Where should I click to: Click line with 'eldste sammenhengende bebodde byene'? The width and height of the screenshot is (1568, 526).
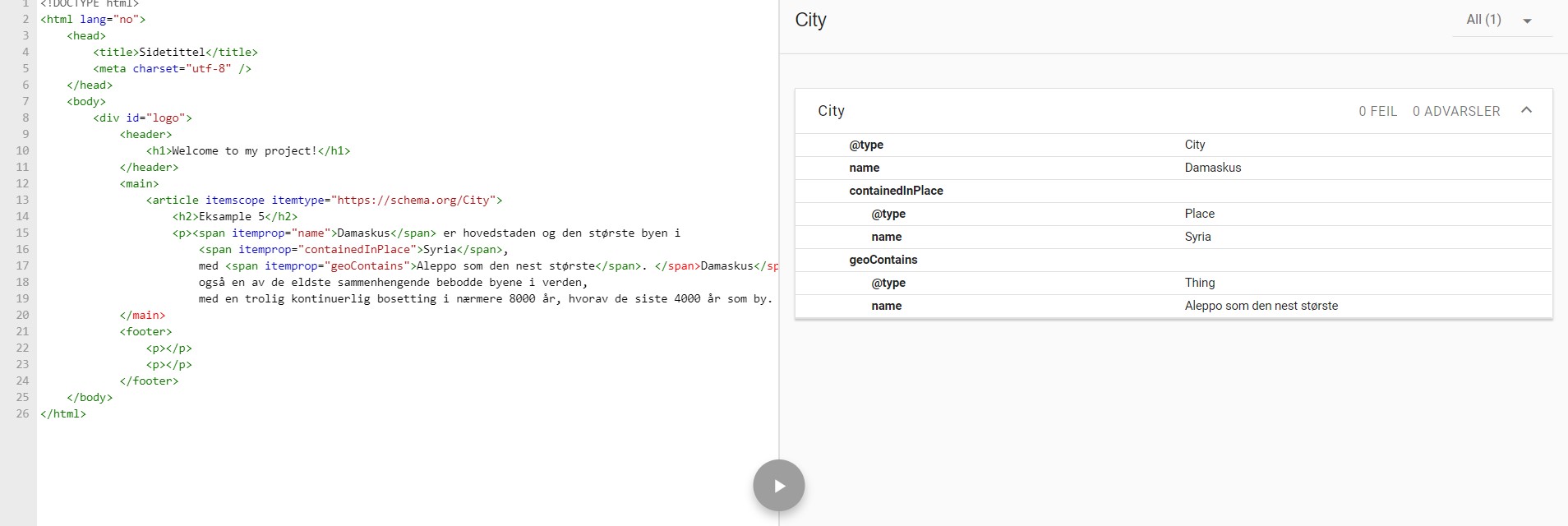(x=393, y=282)
